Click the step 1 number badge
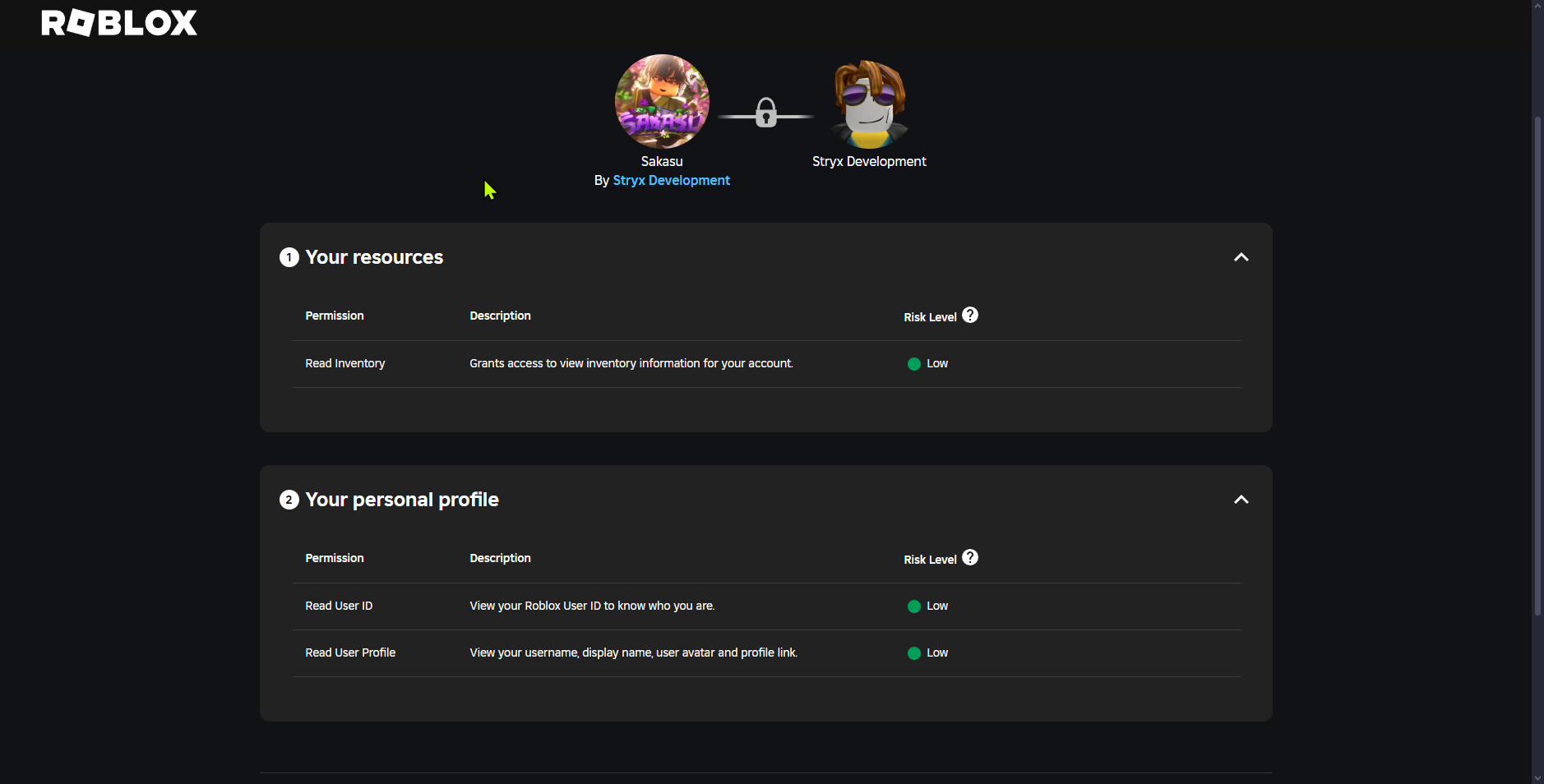Screen dimensions: 1544x784 click(x=289, y=257)
